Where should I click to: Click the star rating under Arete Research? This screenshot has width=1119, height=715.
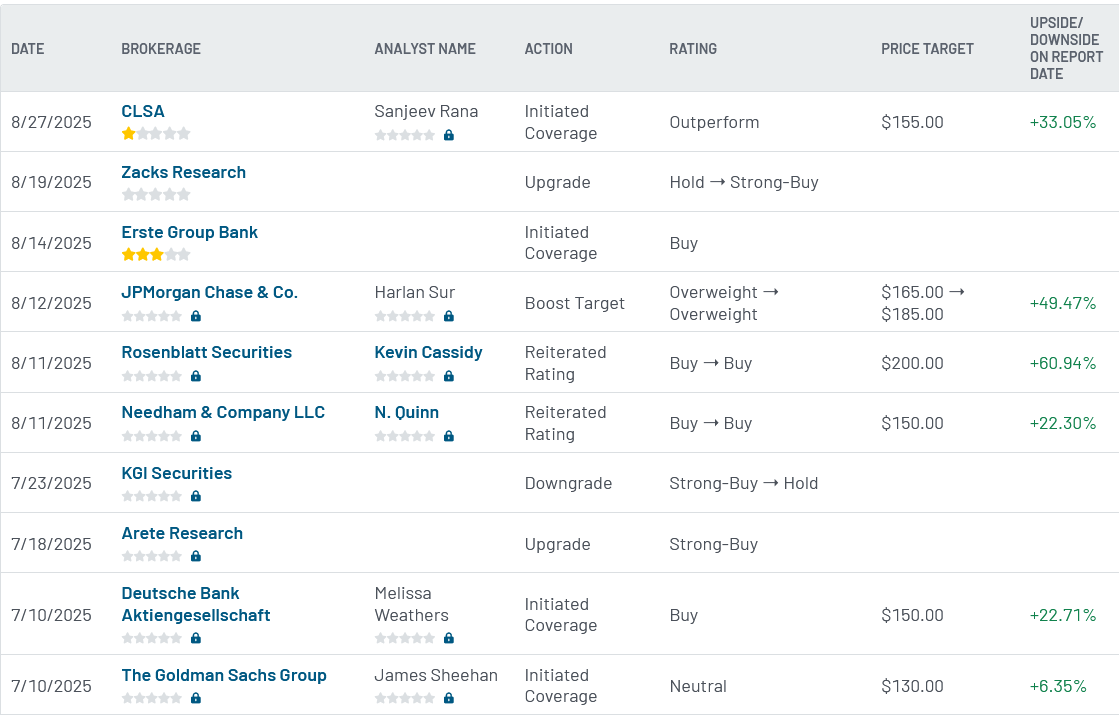151,556
